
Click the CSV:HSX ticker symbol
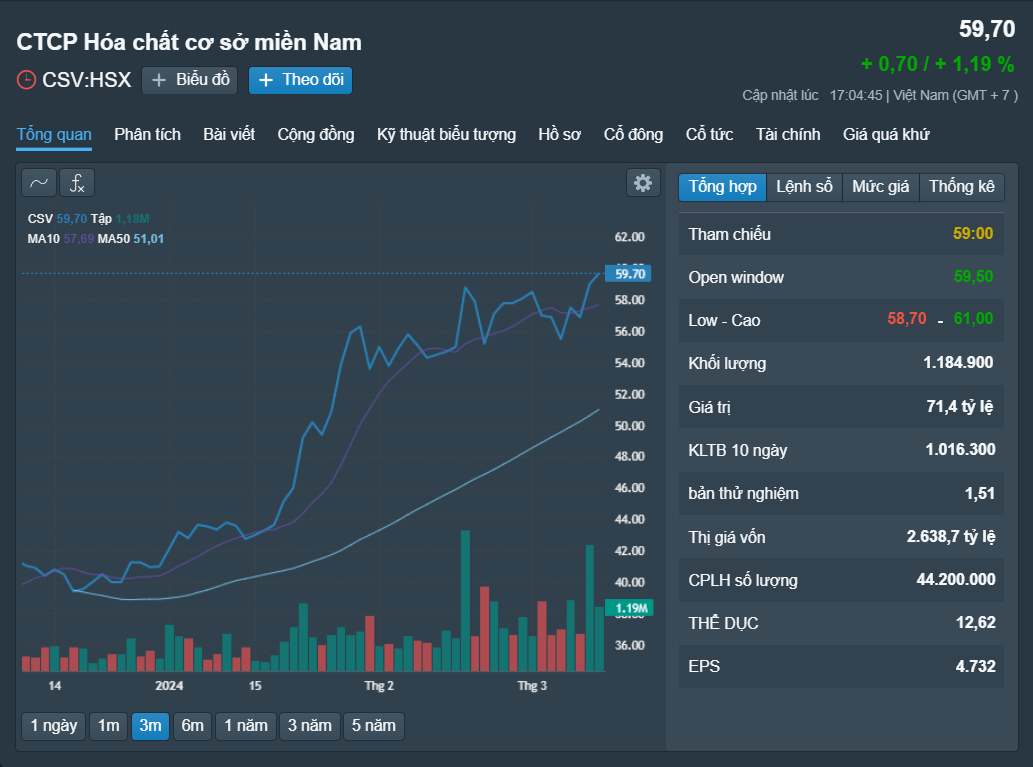click(x=87, y=80)
